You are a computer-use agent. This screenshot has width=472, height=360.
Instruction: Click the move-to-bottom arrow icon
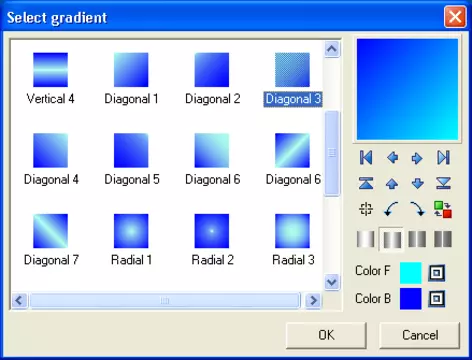[x=443, y=183]
